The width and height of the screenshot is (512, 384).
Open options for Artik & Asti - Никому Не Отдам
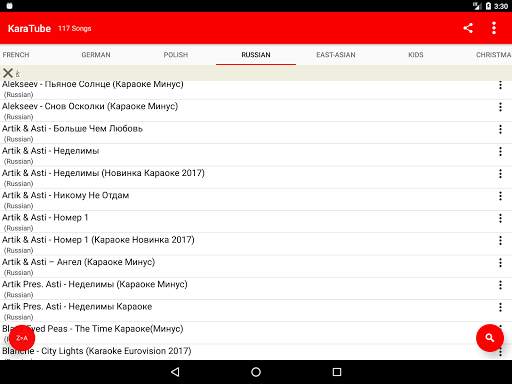tap(500, 196)
